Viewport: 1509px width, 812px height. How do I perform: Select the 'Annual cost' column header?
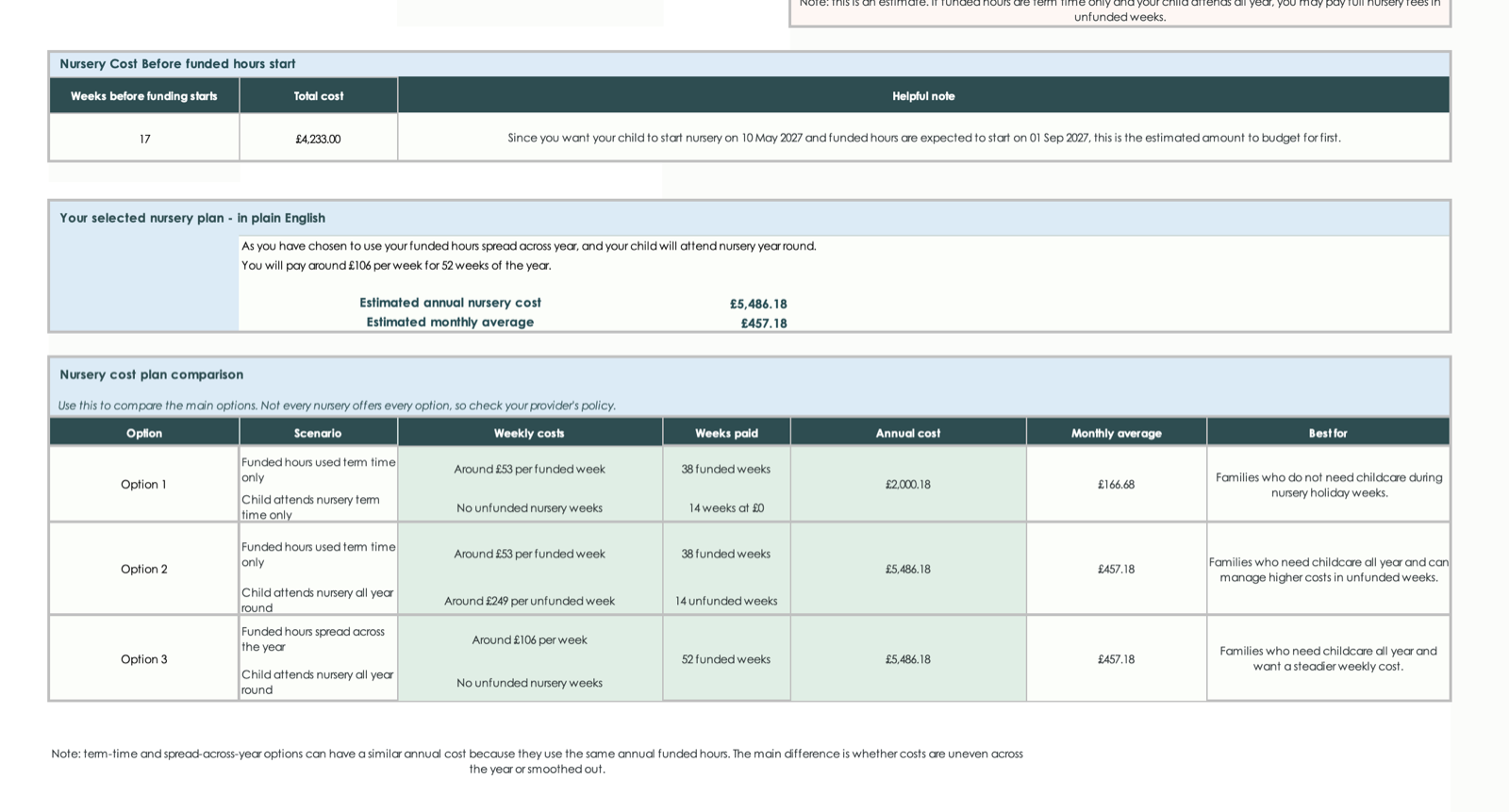908,433
